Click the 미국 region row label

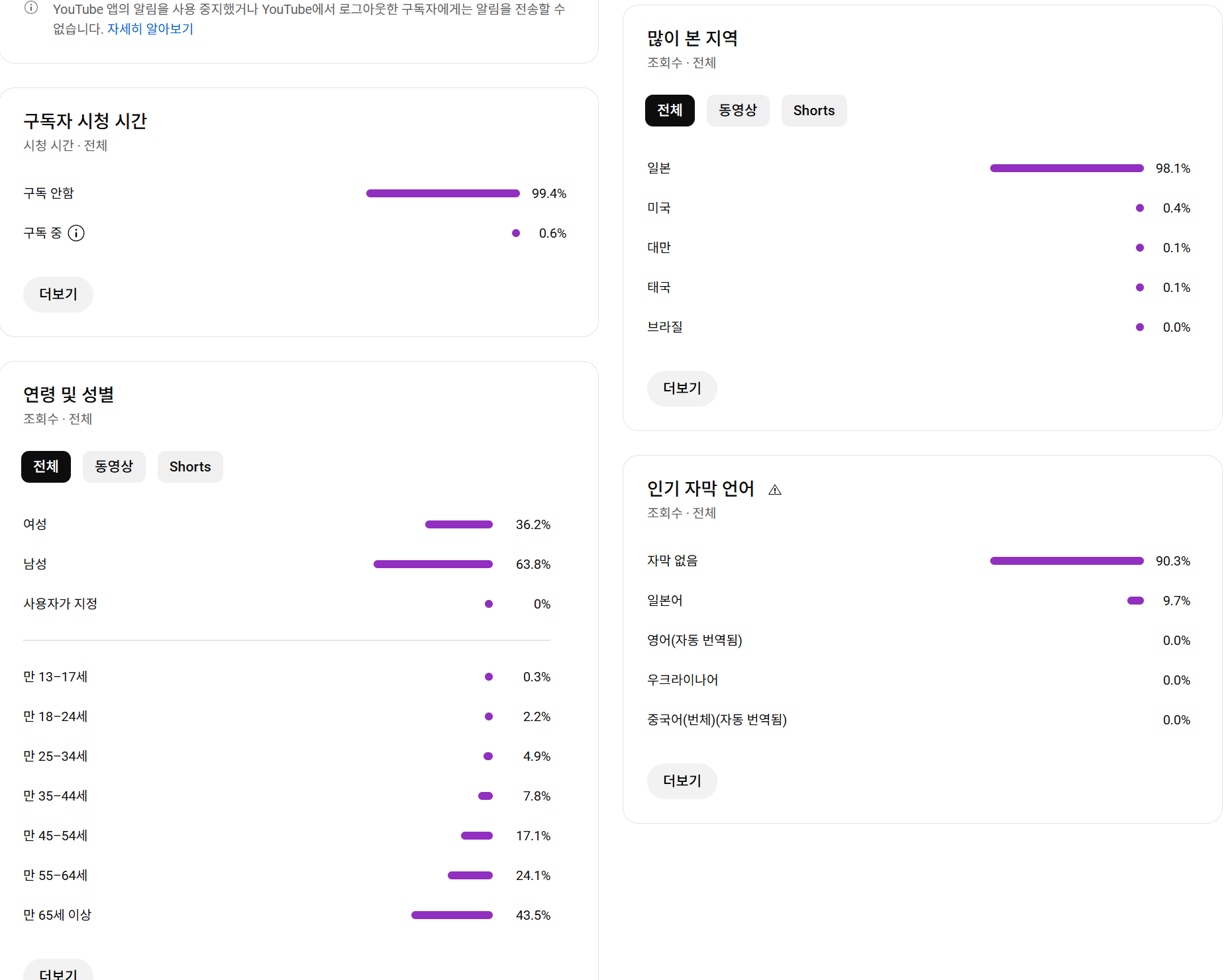[659, 208]
